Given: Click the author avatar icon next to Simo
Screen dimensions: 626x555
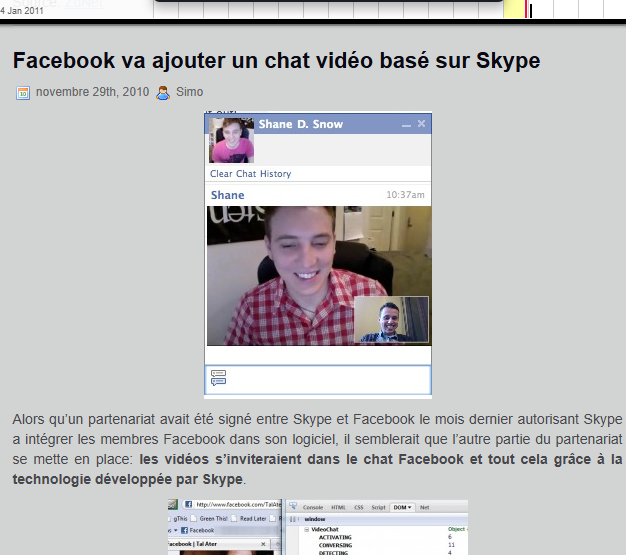Looking at the screenshot, I should [x=163, y=93].
